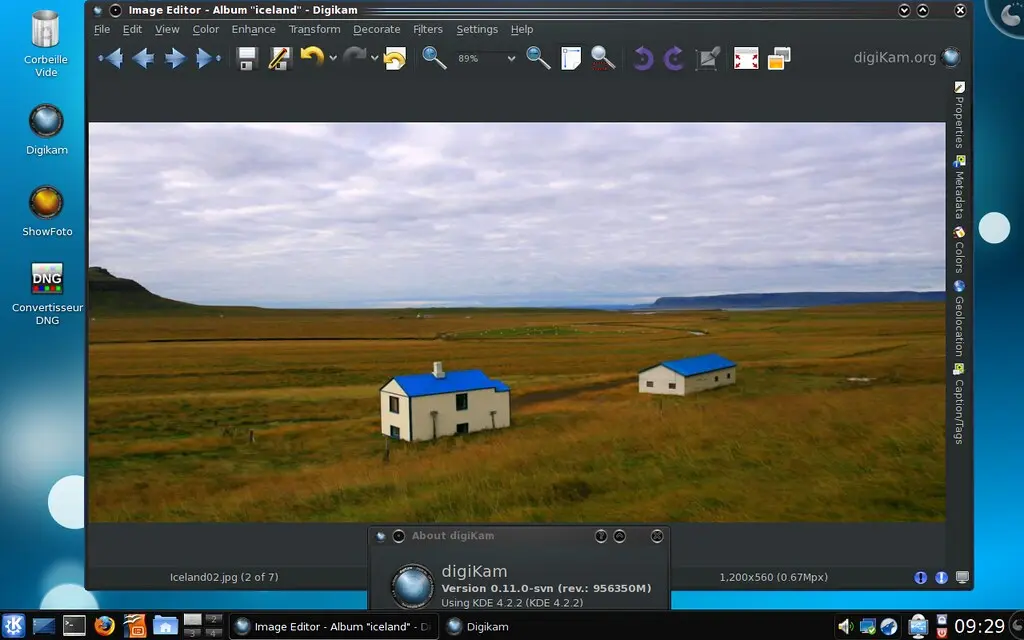
Task: Click the Save As pencil icon
Action: tap(279, 59)
